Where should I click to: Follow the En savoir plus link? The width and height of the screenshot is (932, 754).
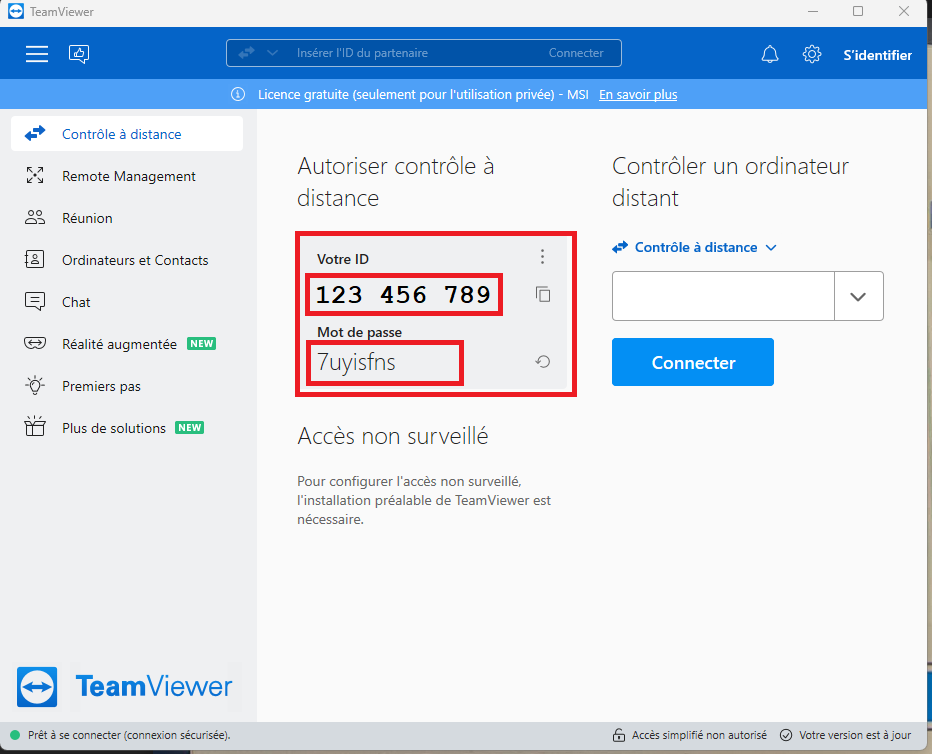pos(637,95)
